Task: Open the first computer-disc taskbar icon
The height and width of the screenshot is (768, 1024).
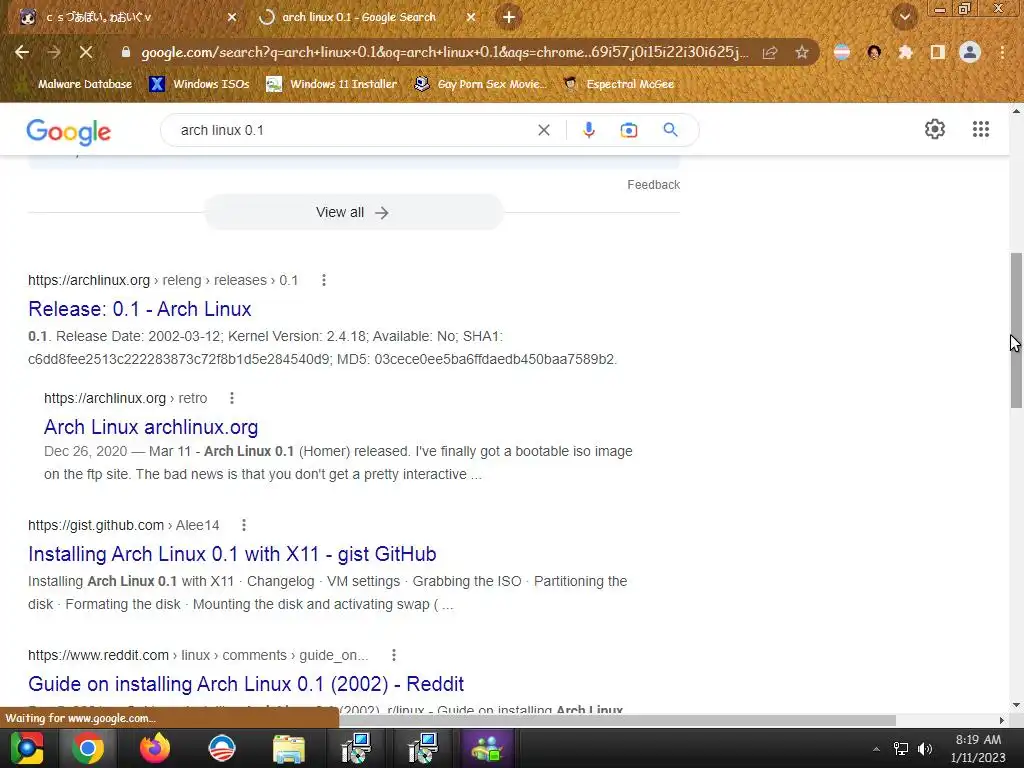Action: pos(356,748)
